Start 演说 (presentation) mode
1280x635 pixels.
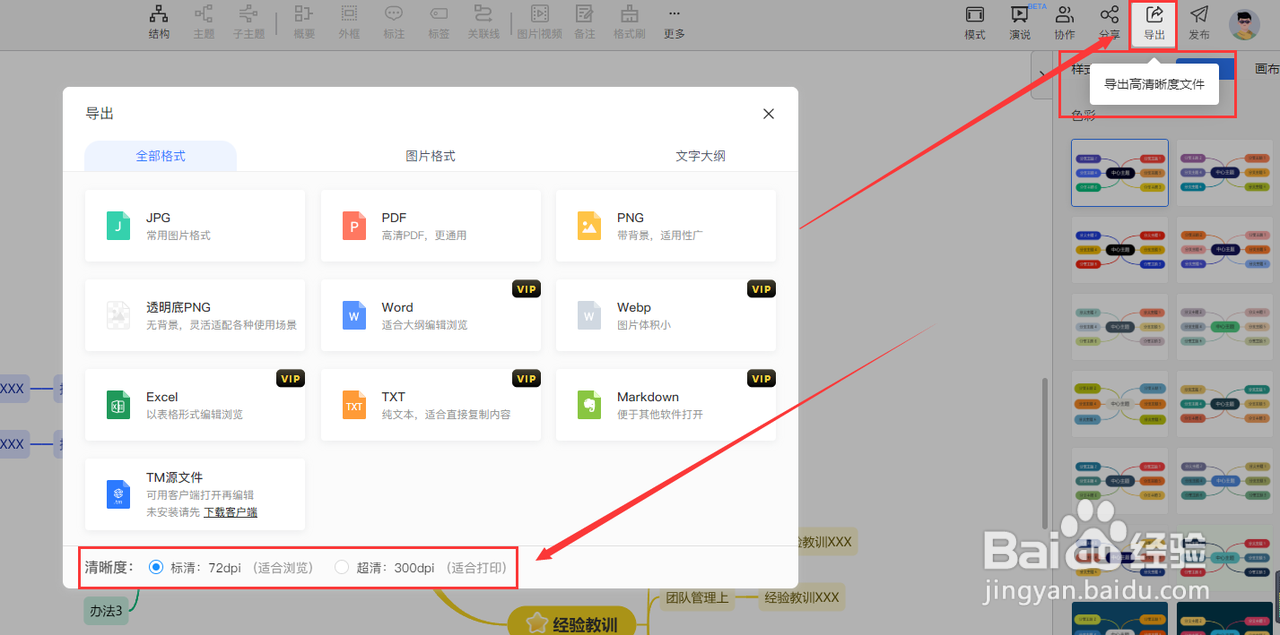[x=1020, y=22]
